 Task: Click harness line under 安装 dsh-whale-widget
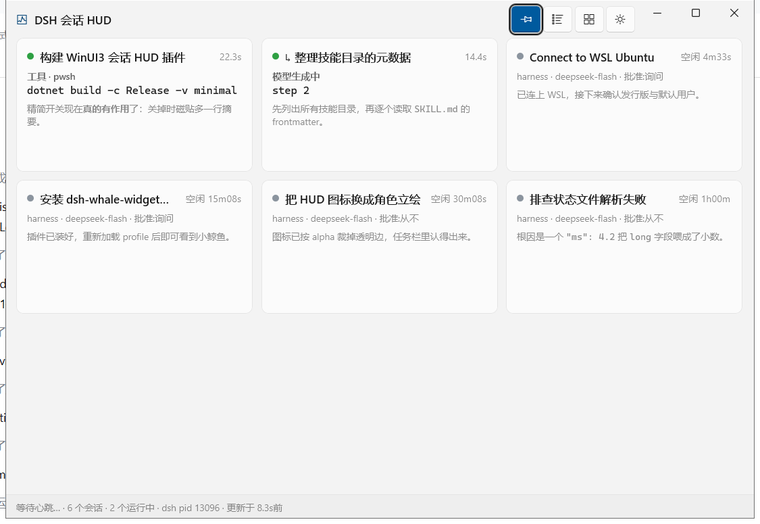click(x=100, y=219)
